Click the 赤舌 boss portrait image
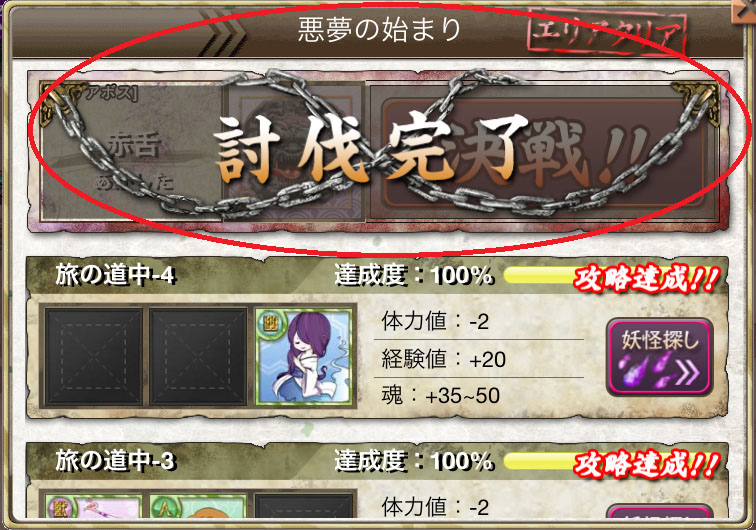756x530 pixels. (296, 153)
